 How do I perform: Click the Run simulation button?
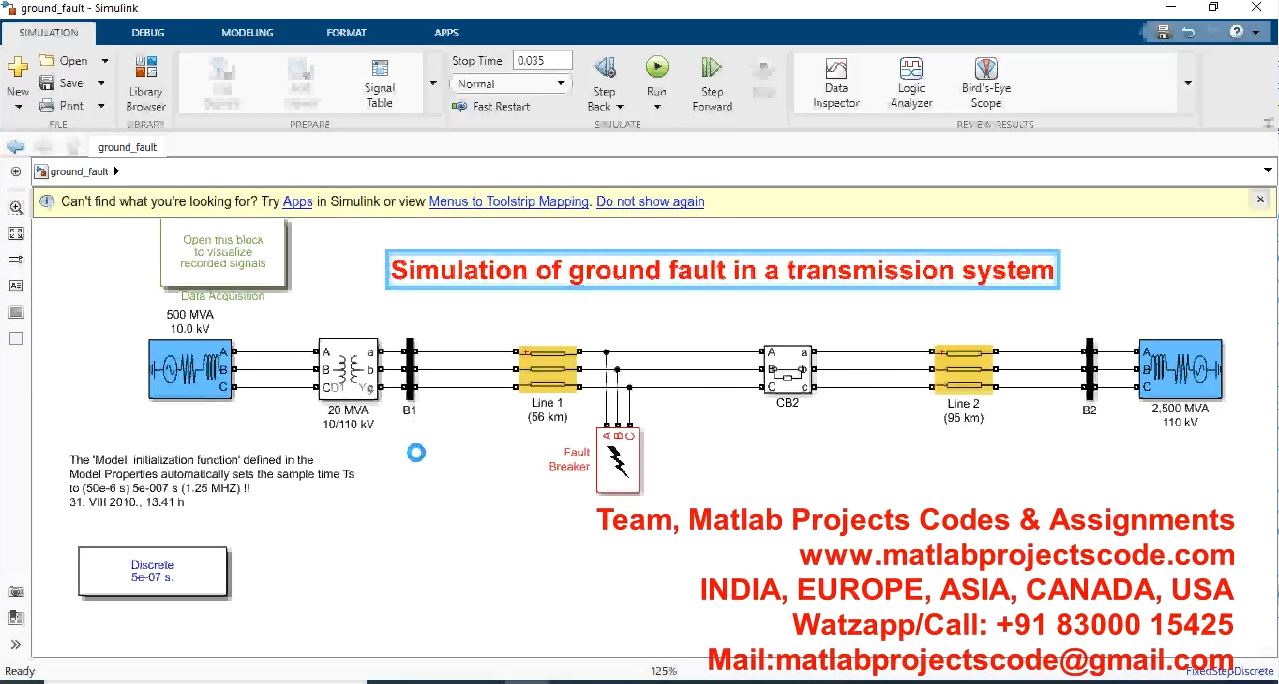[x=656, y=69]
